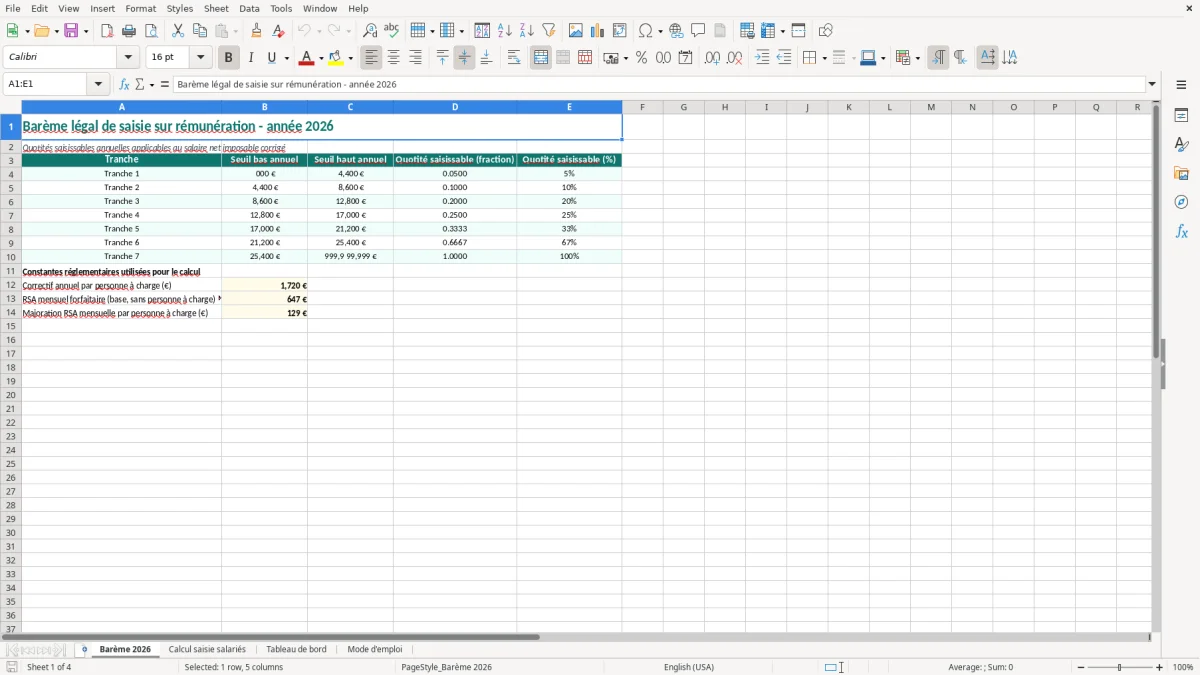Toggle Bold formatting
This screenshot has width=1200, height=675.
coord(229,58)
